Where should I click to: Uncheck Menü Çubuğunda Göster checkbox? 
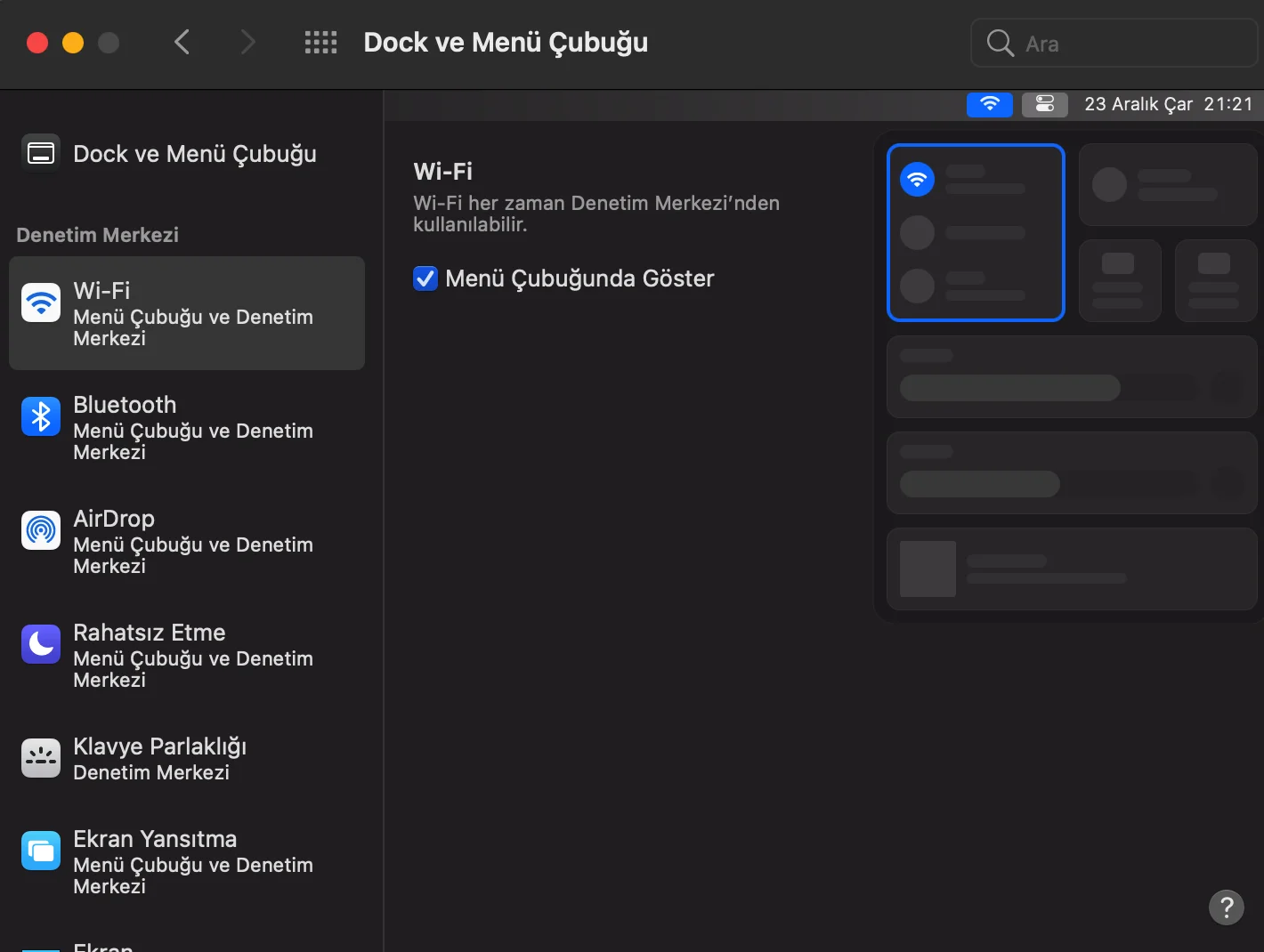[x=425, y=278]
